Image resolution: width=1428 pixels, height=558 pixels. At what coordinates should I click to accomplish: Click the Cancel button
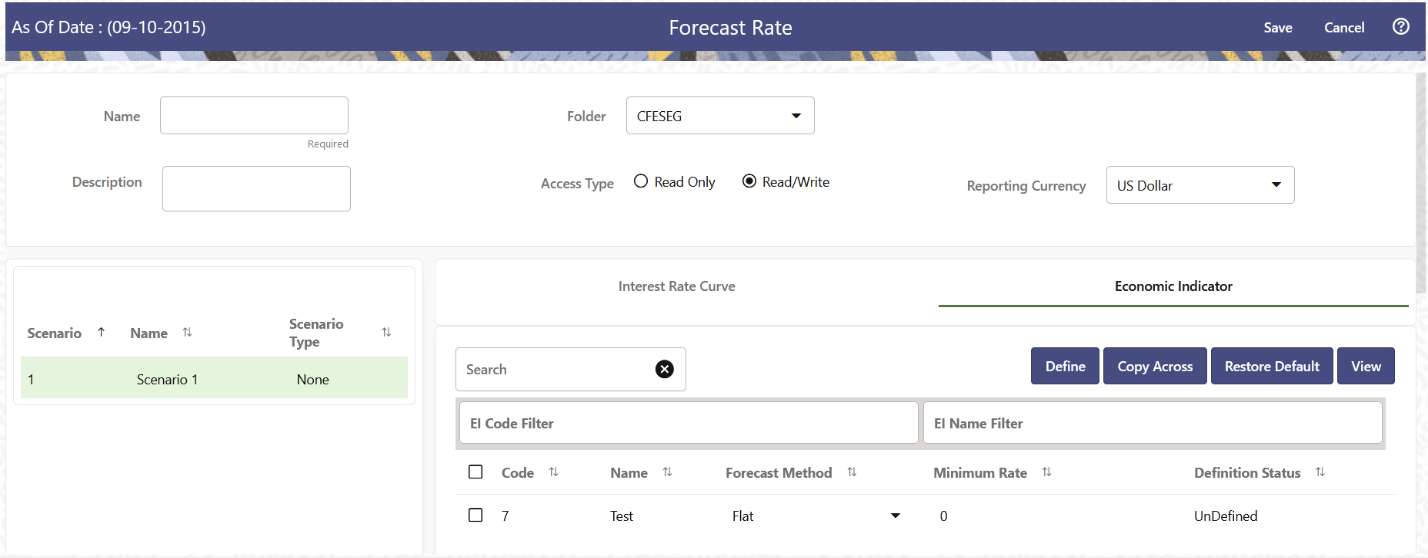pos(1344,28)
